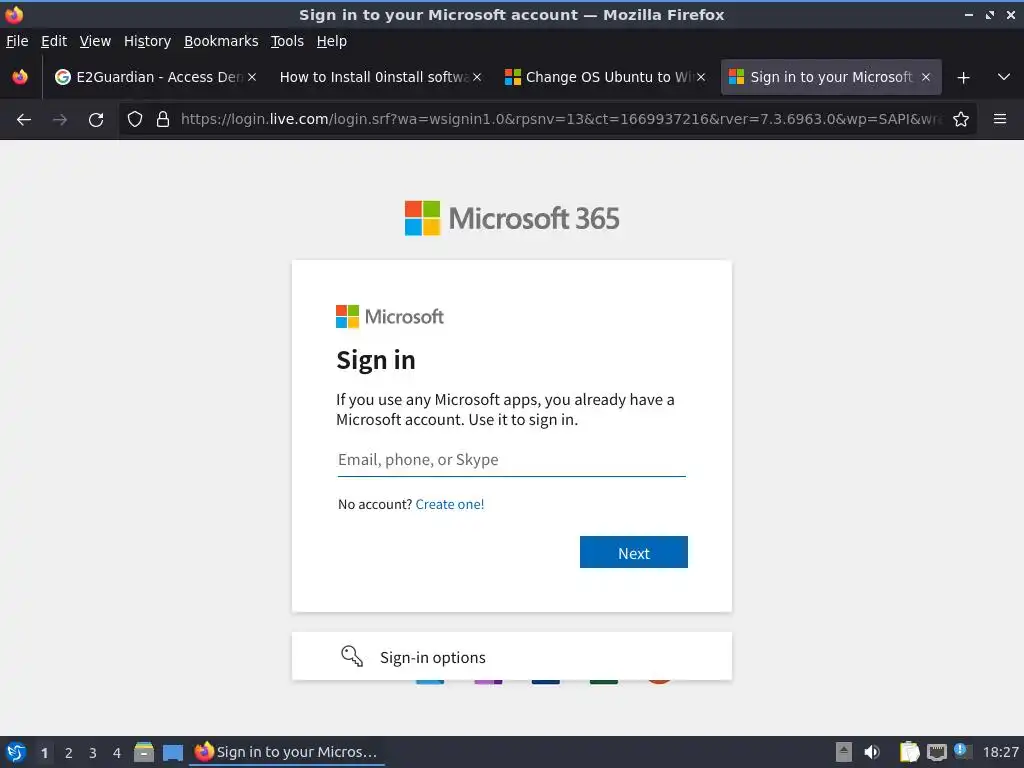Open the View menu
1024x768 pixels.
[95, 41]
